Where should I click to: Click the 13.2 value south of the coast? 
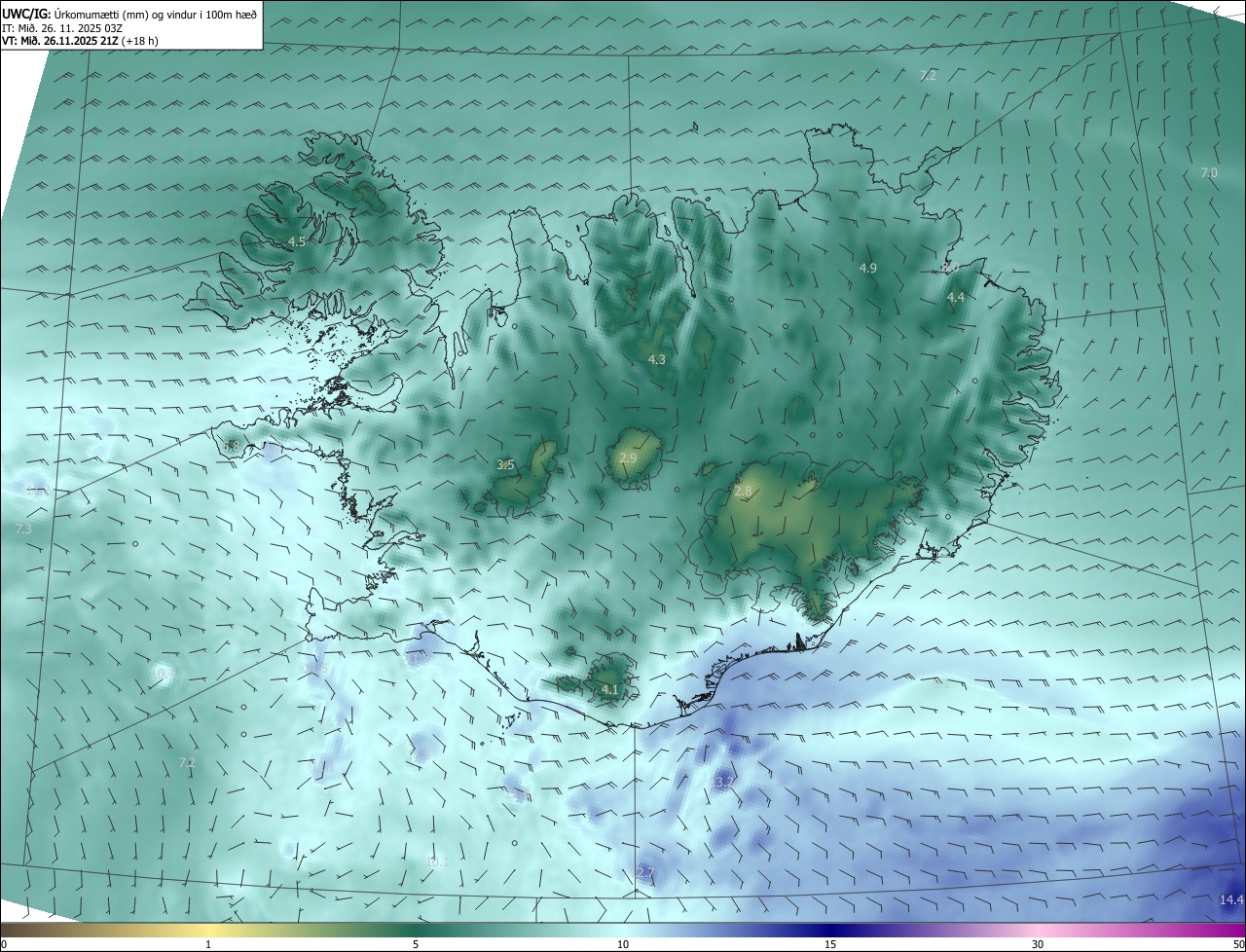[x=723, y=782]
